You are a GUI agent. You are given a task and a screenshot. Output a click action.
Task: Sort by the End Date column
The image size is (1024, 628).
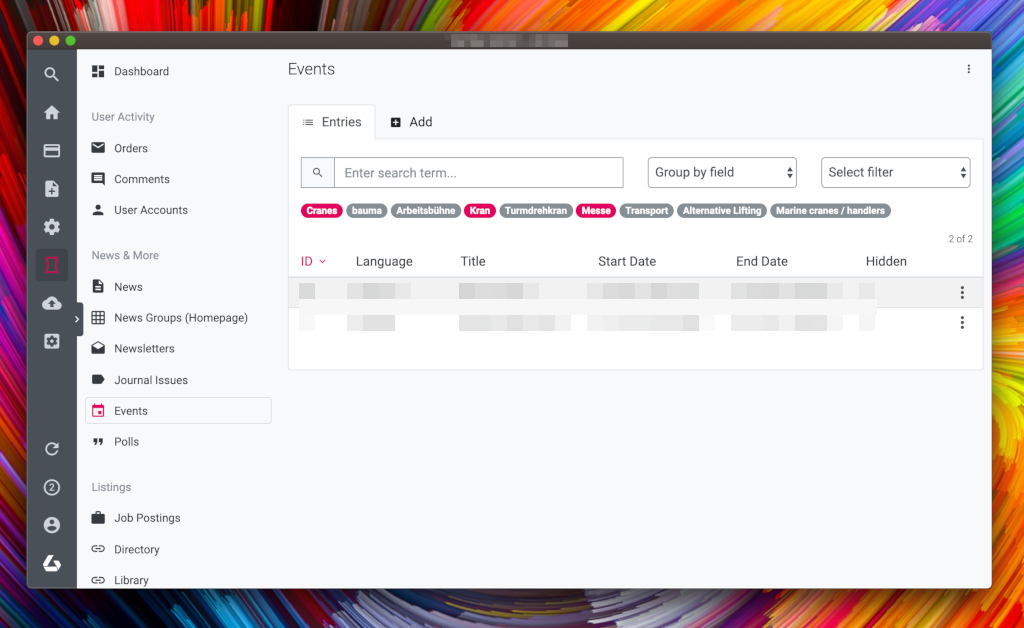click(761, 261)
